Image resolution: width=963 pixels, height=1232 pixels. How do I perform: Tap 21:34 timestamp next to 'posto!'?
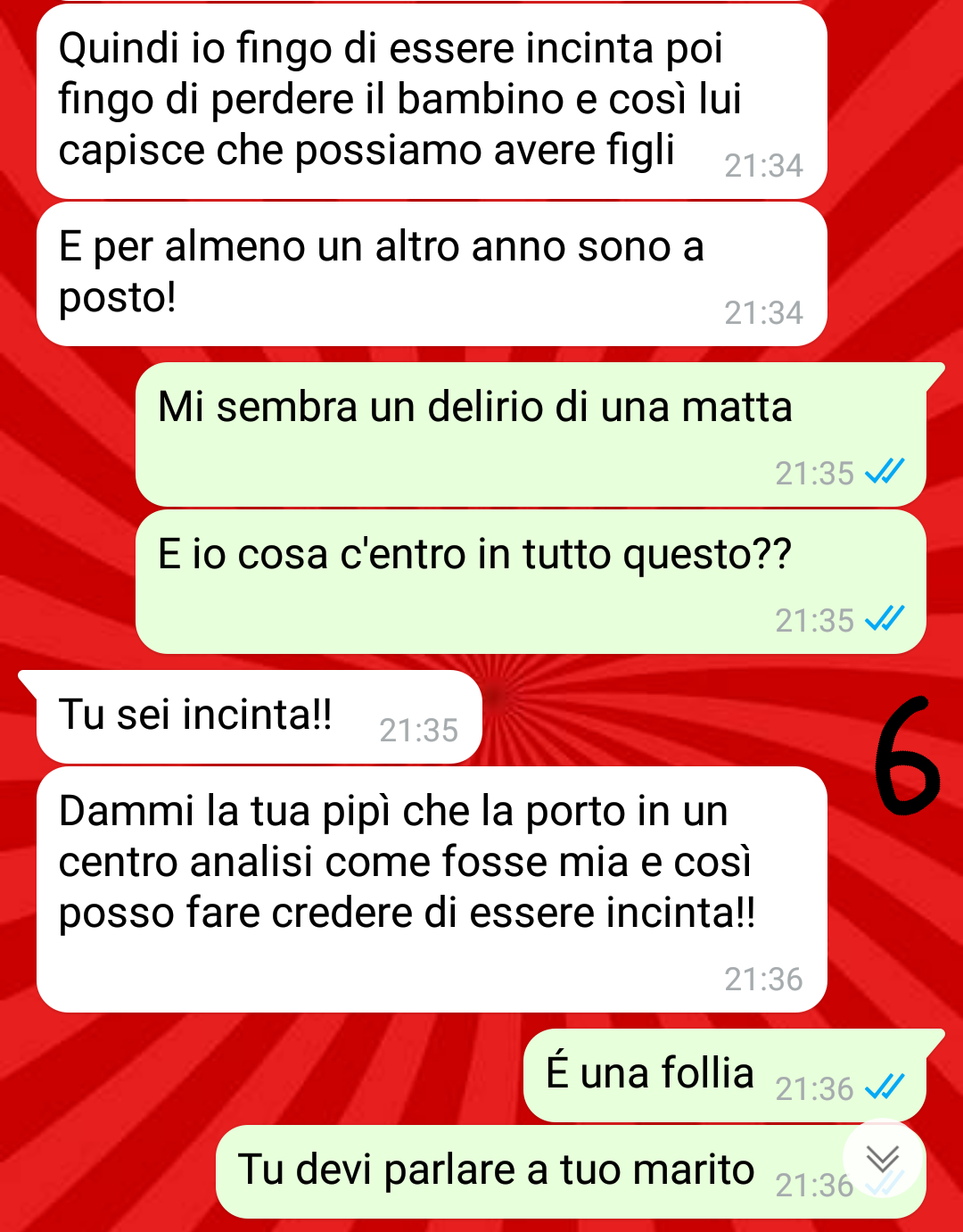point(763,313)
